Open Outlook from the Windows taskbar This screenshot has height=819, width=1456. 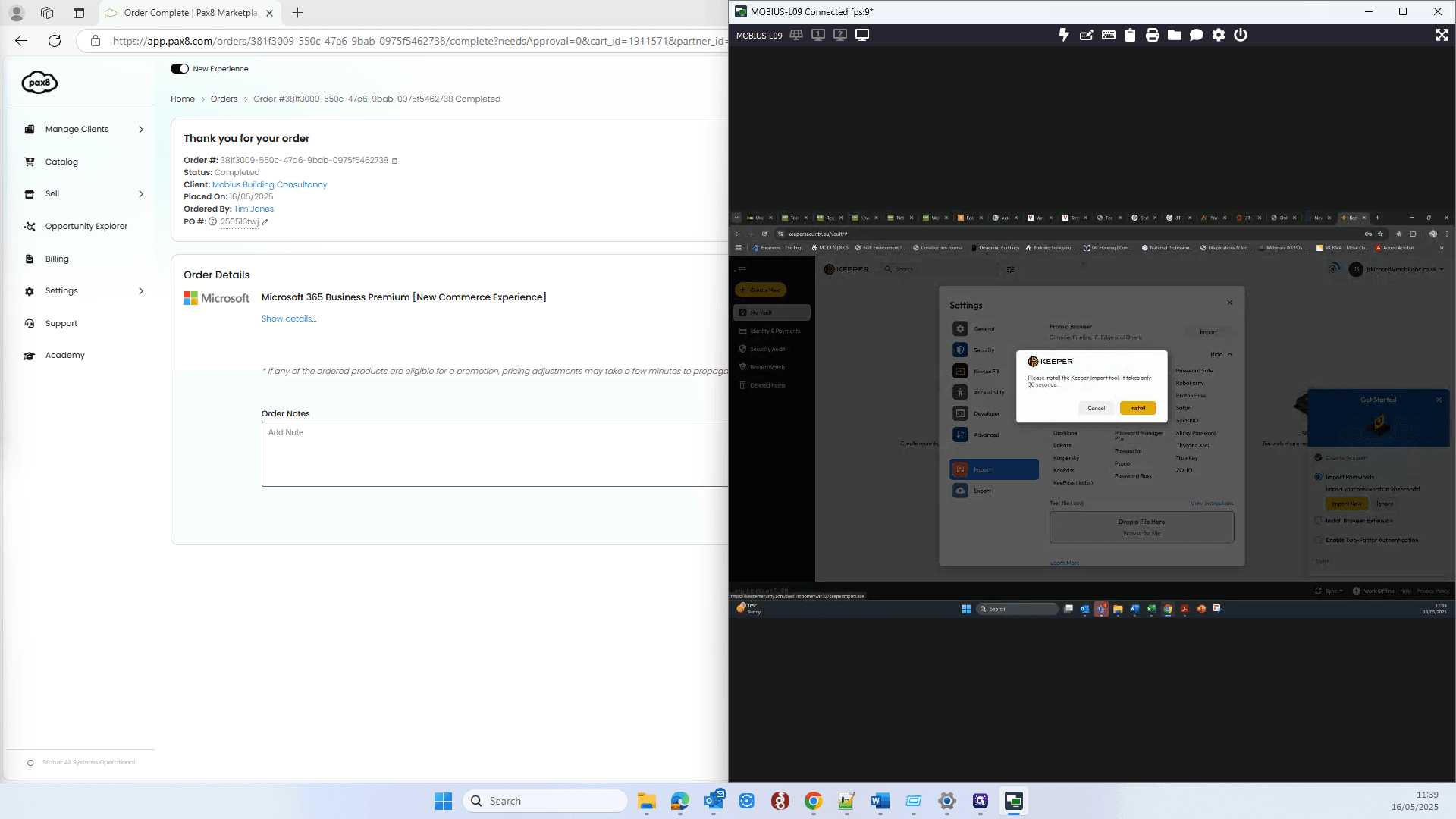(714, 801)
